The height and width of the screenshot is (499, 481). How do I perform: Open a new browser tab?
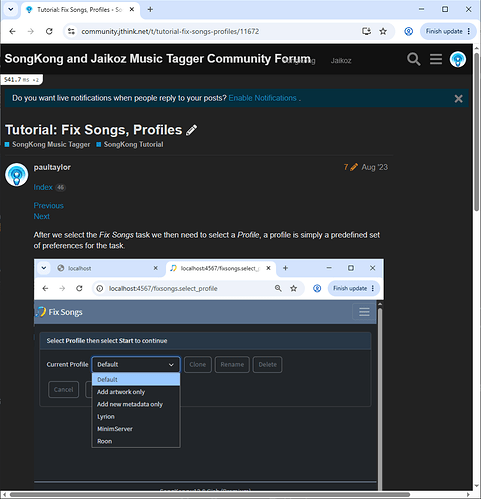point(150,9)
